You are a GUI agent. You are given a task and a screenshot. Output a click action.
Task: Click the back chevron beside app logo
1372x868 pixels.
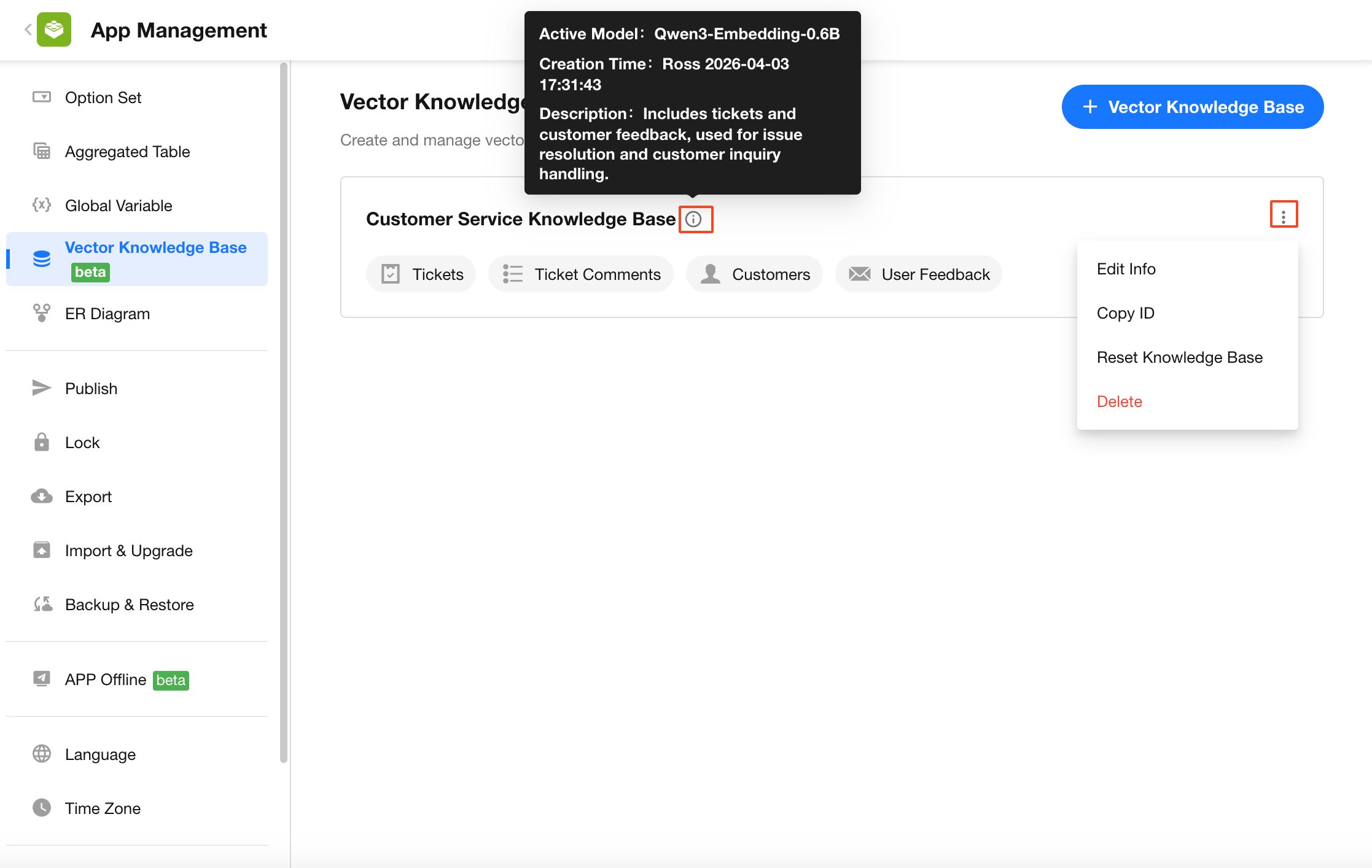tap(28, 29)
